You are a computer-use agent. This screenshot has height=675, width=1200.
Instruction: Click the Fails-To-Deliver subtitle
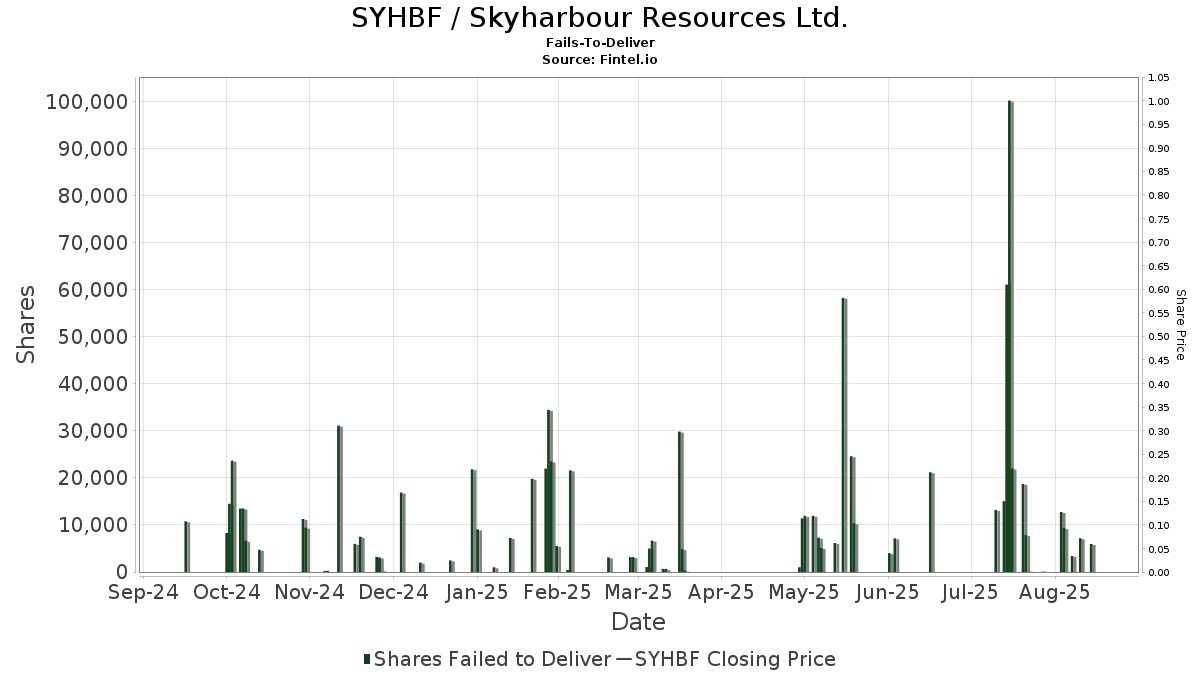[x=600, y=43]
